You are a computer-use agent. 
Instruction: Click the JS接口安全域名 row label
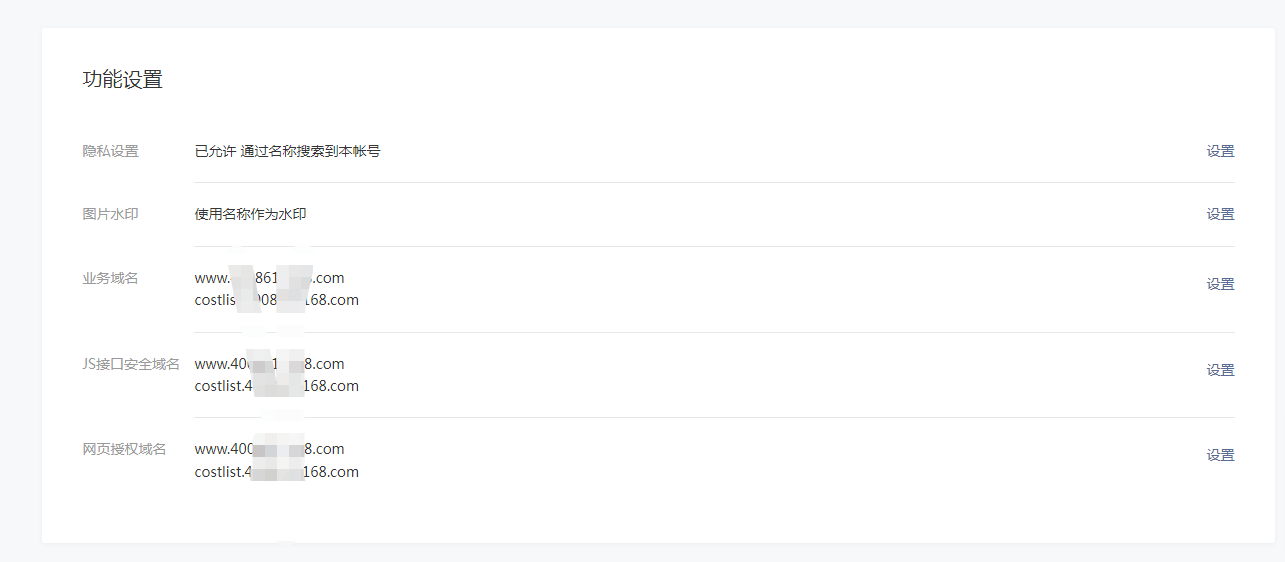(131, 364)
